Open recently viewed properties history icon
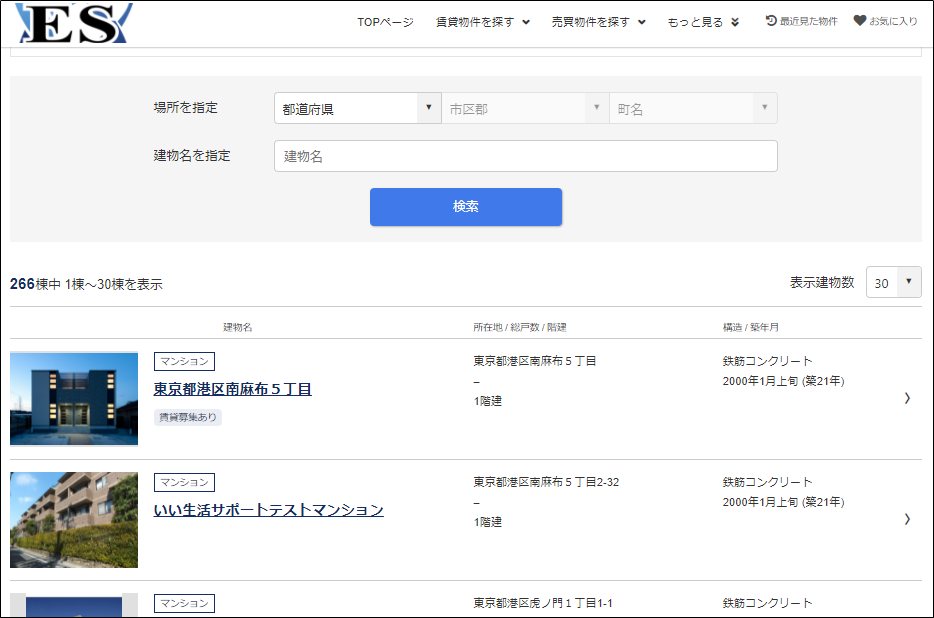The image size is (934, 618). (x=771, y=21)
